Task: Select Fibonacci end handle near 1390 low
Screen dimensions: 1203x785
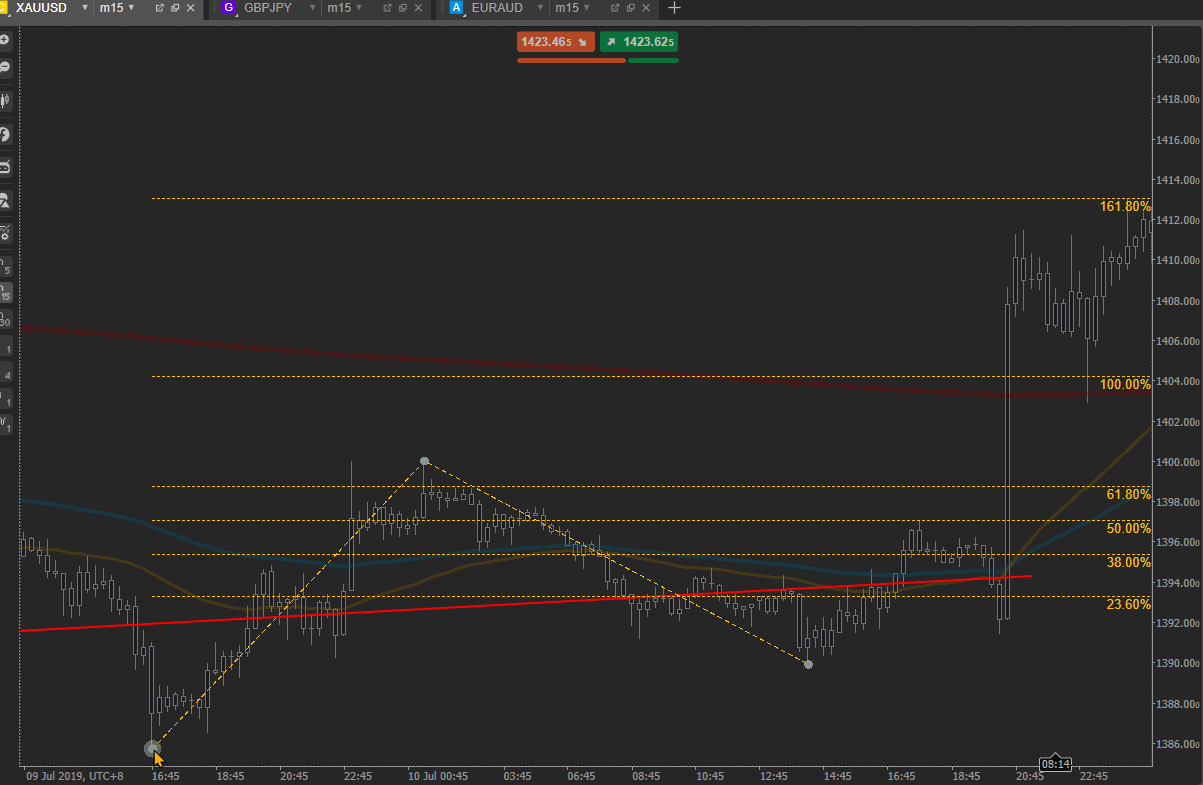Action: point(808,664)
